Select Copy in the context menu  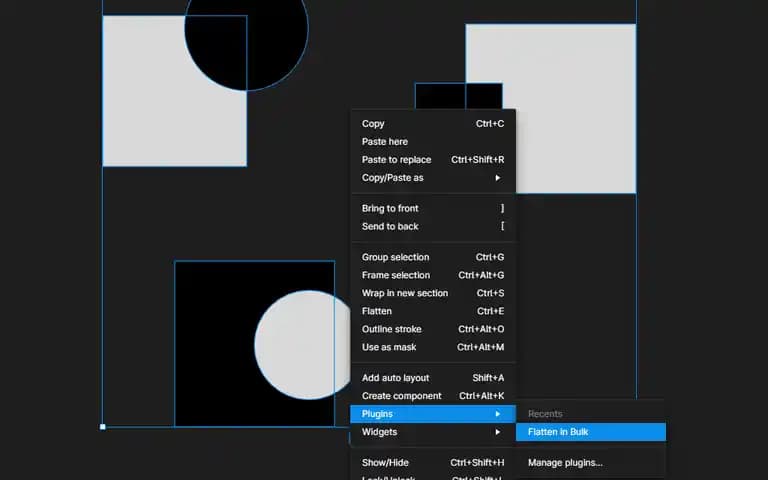click(433, 124)
